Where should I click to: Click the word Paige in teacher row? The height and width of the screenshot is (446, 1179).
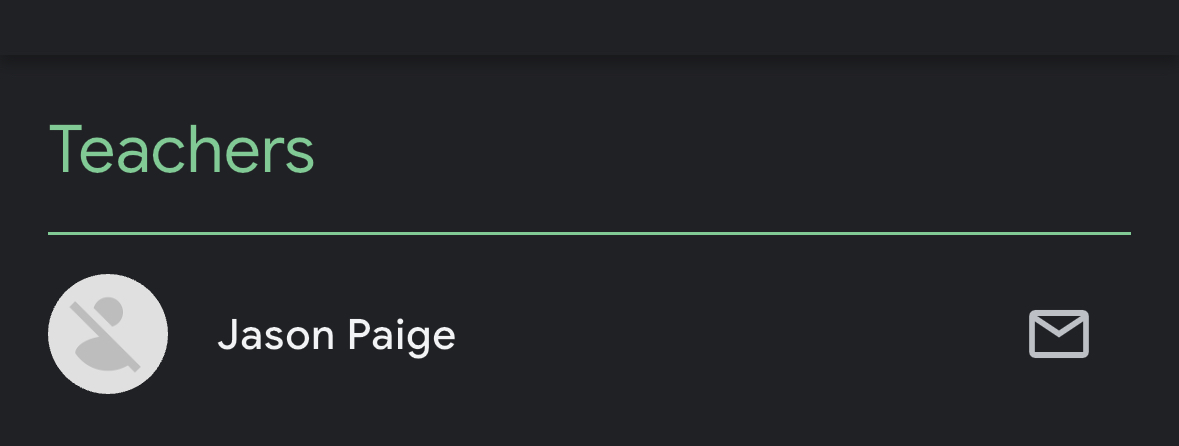pos(401,336)
